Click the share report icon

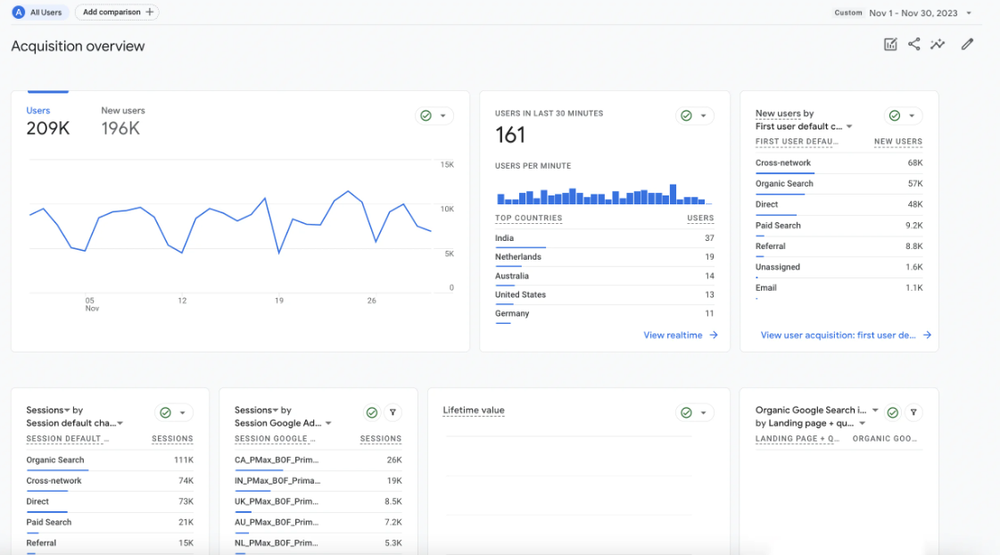tap(914, 44)
